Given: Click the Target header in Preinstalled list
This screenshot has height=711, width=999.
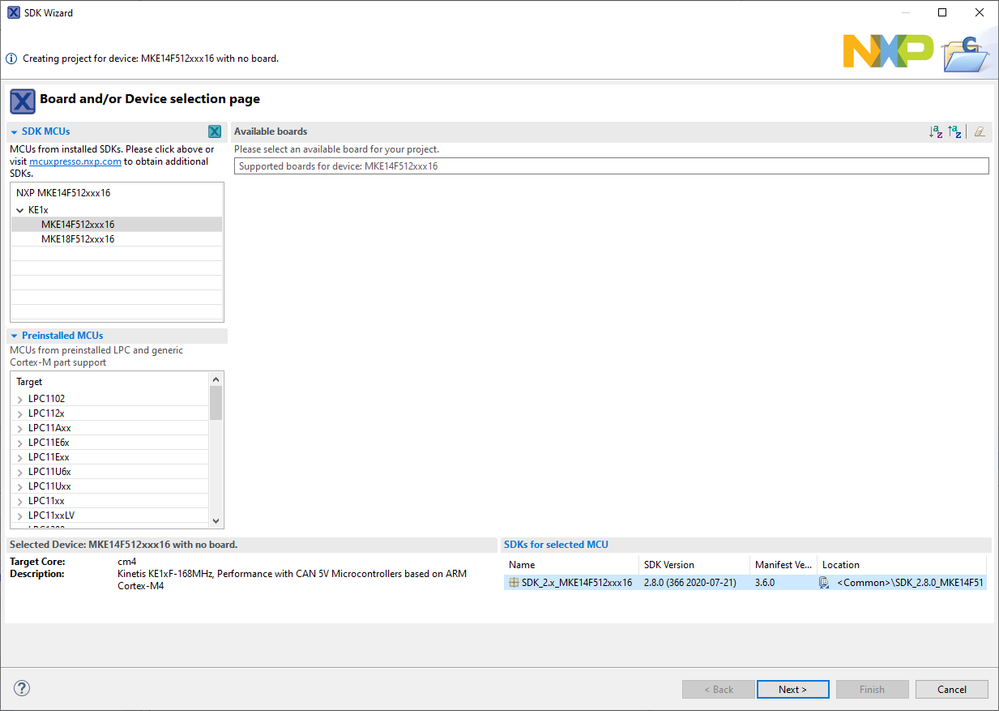Looking at the screenshot, I should (x=29, y=382).
